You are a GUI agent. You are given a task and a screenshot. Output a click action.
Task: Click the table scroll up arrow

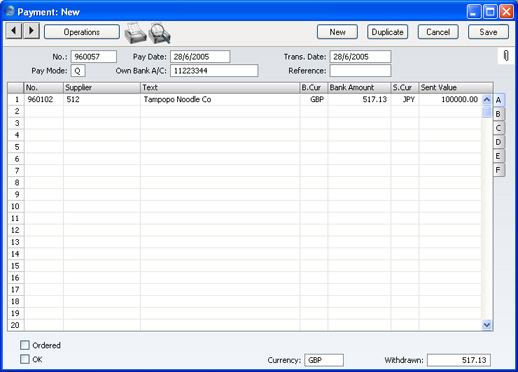(x=487, y=100)
